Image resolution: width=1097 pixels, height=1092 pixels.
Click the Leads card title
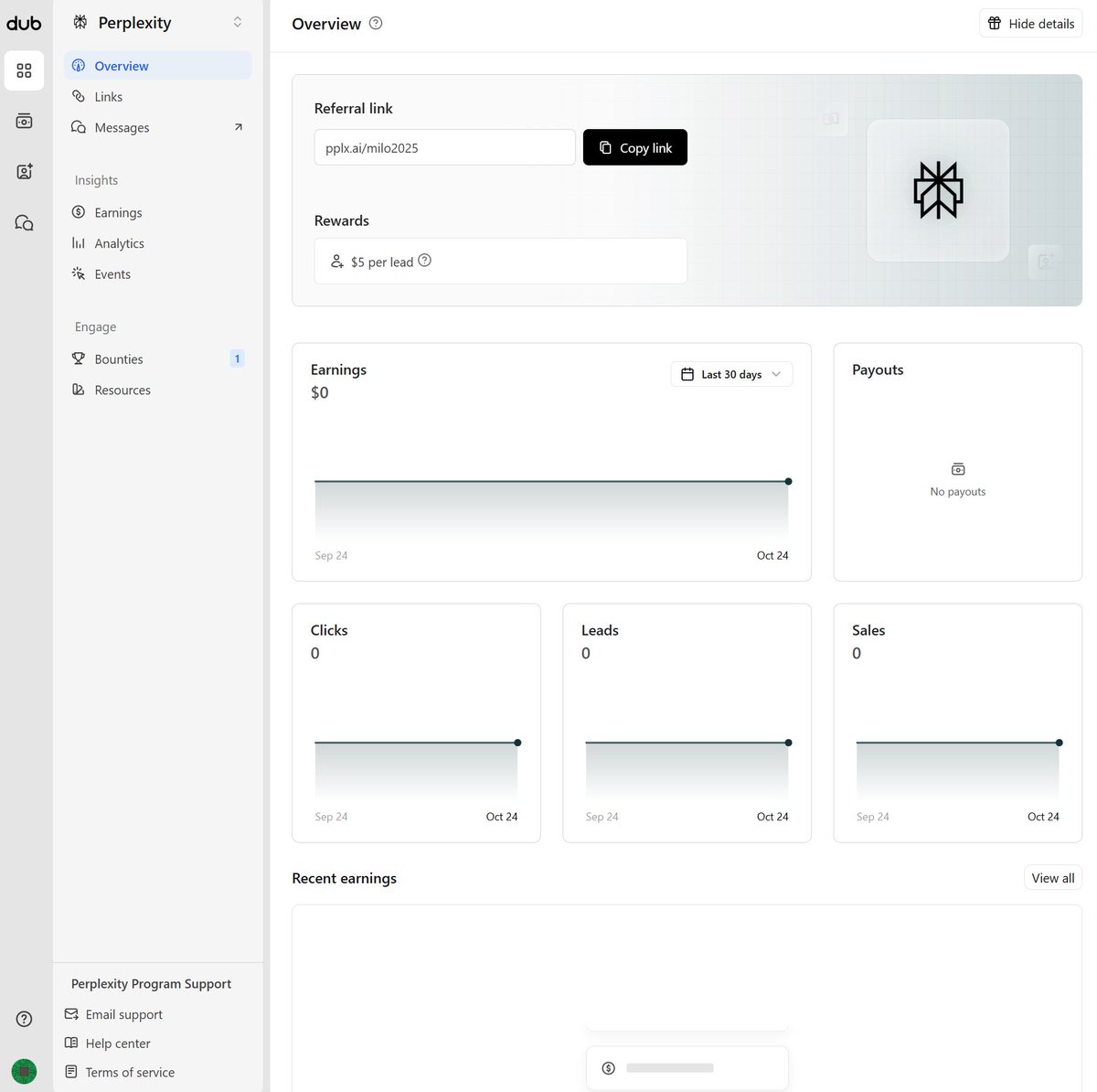coord(600,630)
